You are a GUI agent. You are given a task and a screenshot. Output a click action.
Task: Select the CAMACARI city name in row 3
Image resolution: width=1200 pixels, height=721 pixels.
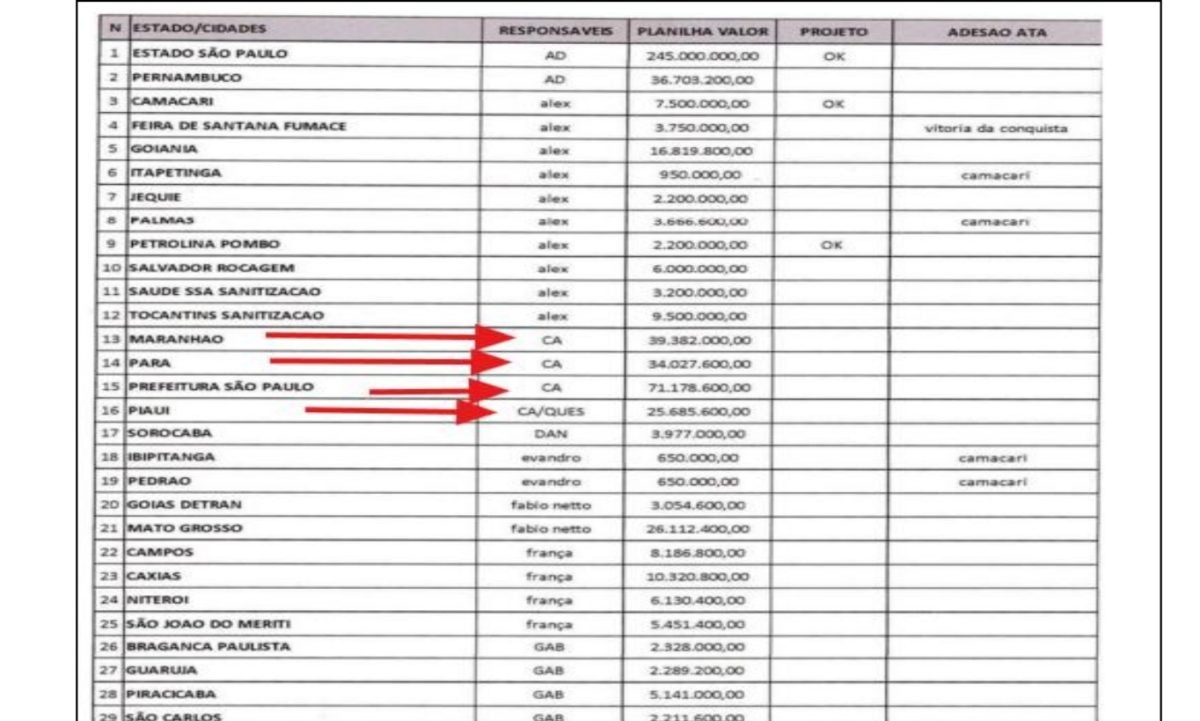click(x=173, y=102)
